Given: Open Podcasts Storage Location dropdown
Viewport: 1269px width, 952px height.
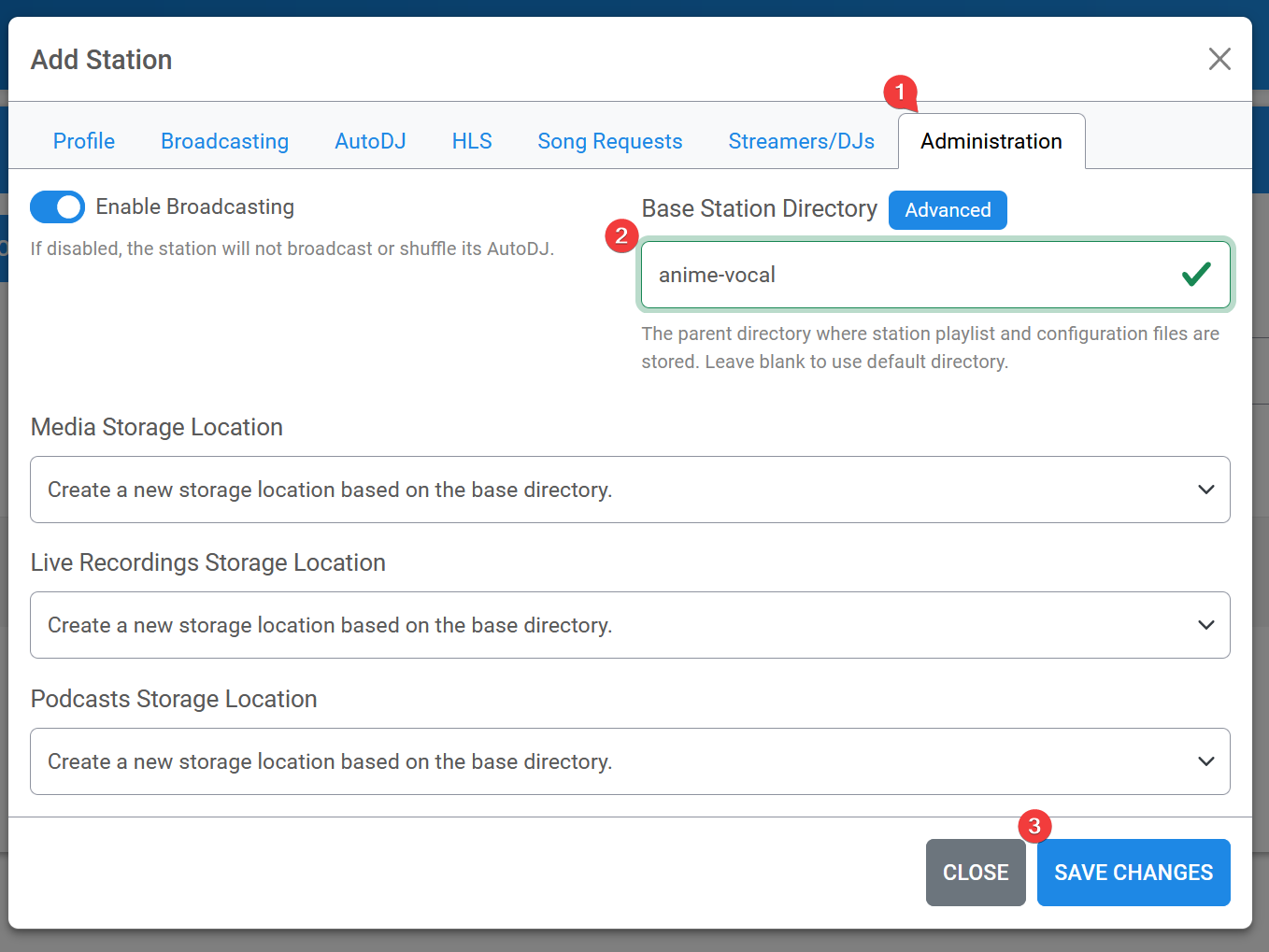Looking at the screenshot, I should pyautogui.click(x=630, y=761).
